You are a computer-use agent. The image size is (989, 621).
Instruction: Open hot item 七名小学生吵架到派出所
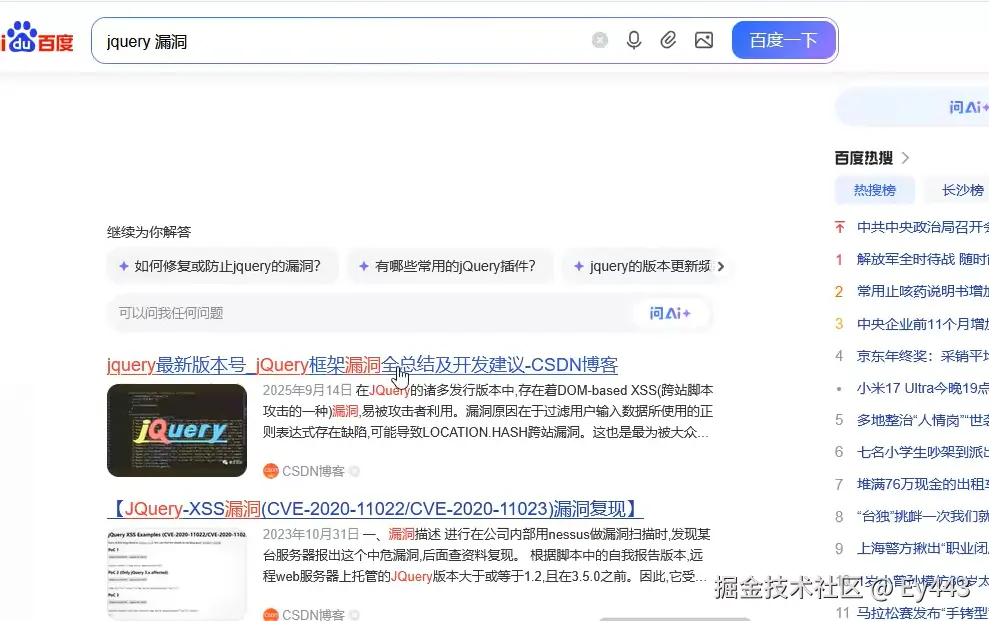click(x=922, y=452)
